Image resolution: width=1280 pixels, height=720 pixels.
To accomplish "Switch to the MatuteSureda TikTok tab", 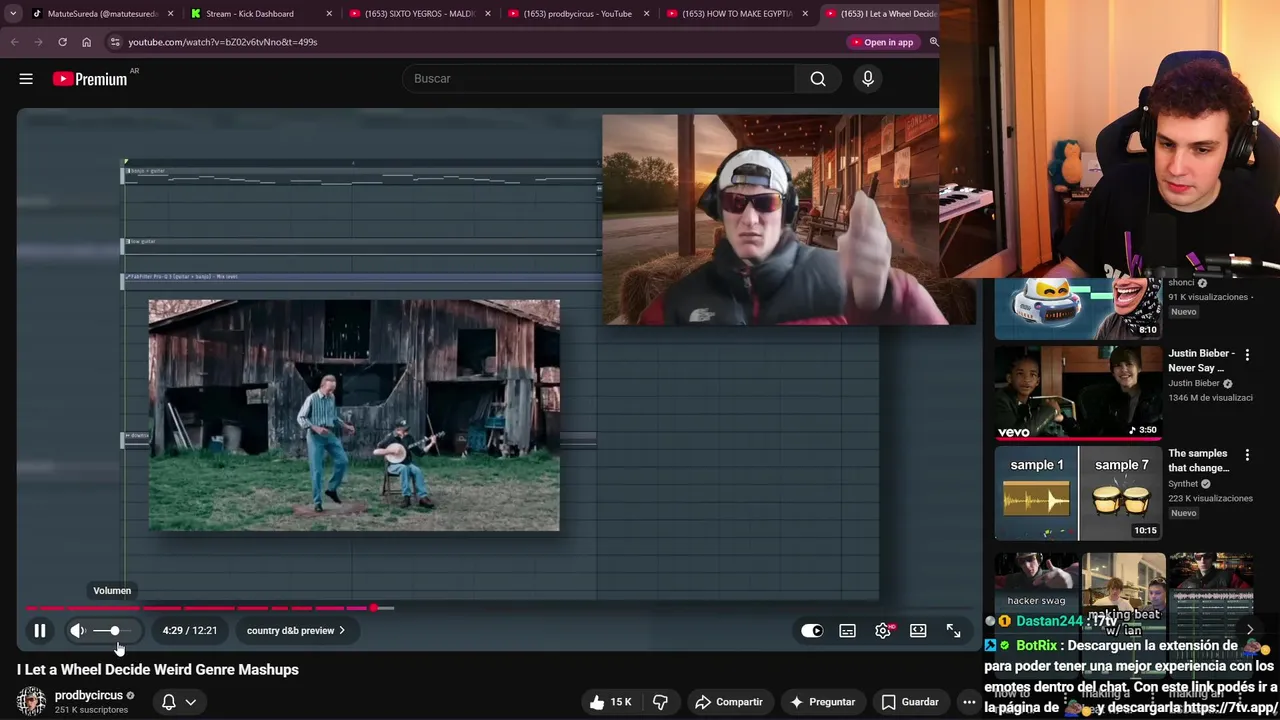I will coord(103,14).
